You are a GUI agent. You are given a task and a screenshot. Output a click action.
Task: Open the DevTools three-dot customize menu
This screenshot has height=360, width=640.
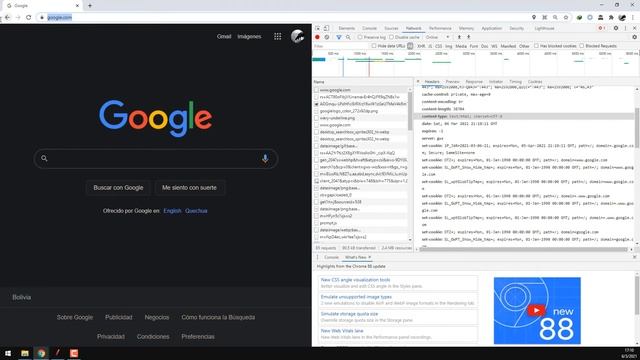pyautogui.click(x=625, y=28)
